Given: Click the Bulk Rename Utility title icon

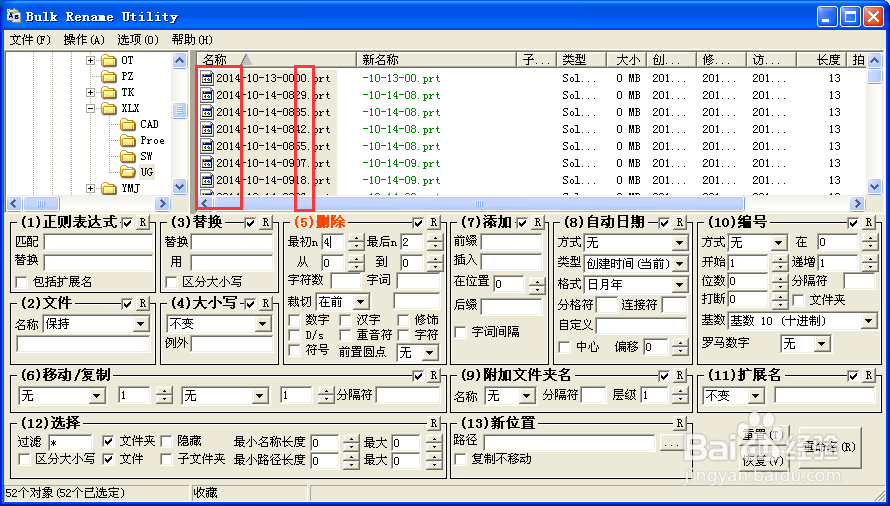Looking at the screenshot, I should click(x=14, y=16).
